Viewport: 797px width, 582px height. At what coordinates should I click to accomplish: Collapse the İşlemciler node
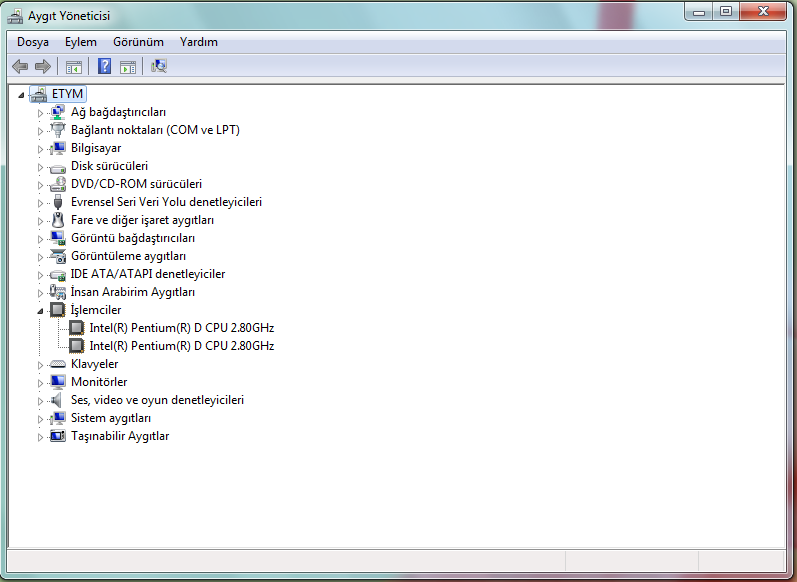tap(40, 311)
